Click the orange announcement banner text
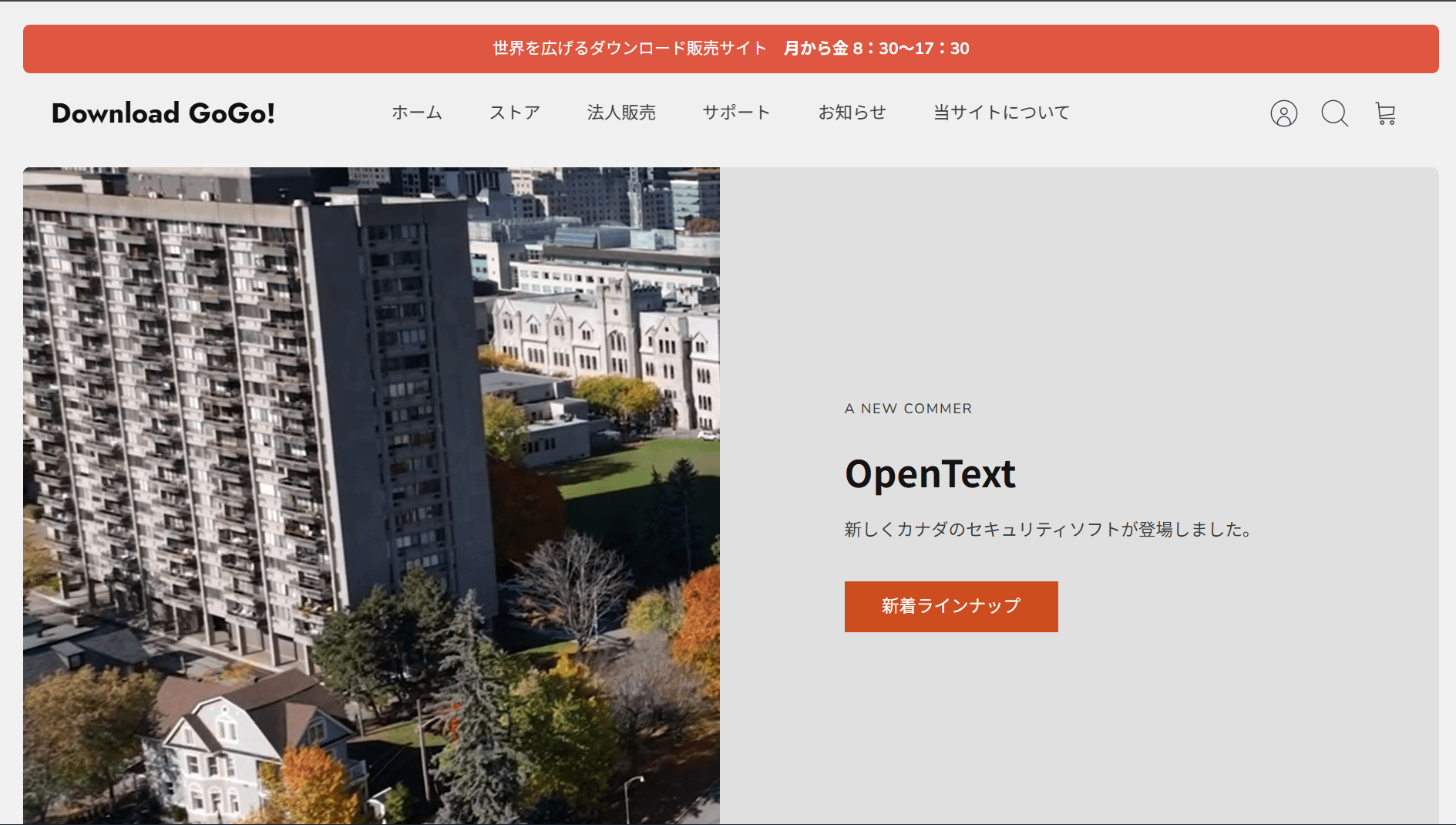The image size is (1456, 825). click(x=731, y=49)
